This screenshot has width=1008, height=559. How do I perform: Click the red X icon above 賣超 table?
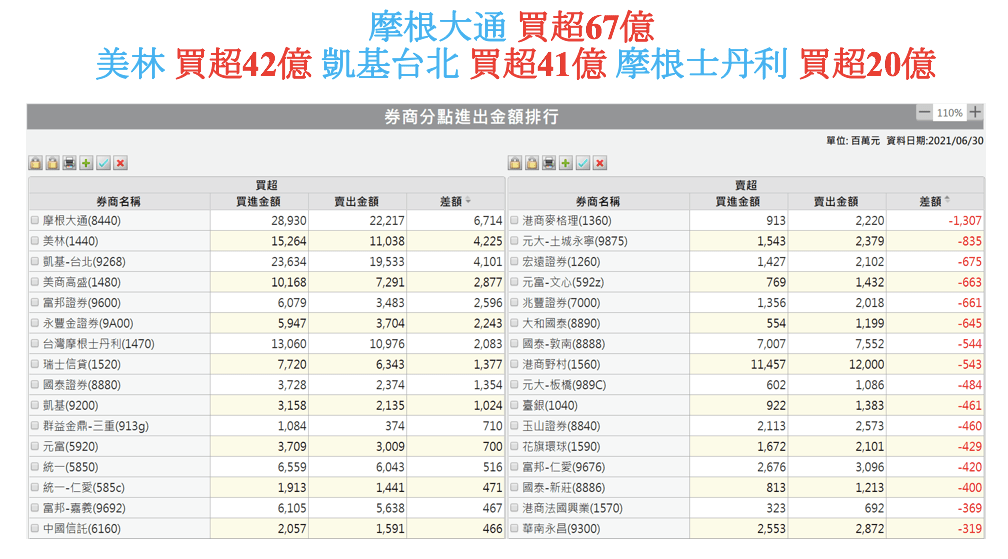[600, 163]
